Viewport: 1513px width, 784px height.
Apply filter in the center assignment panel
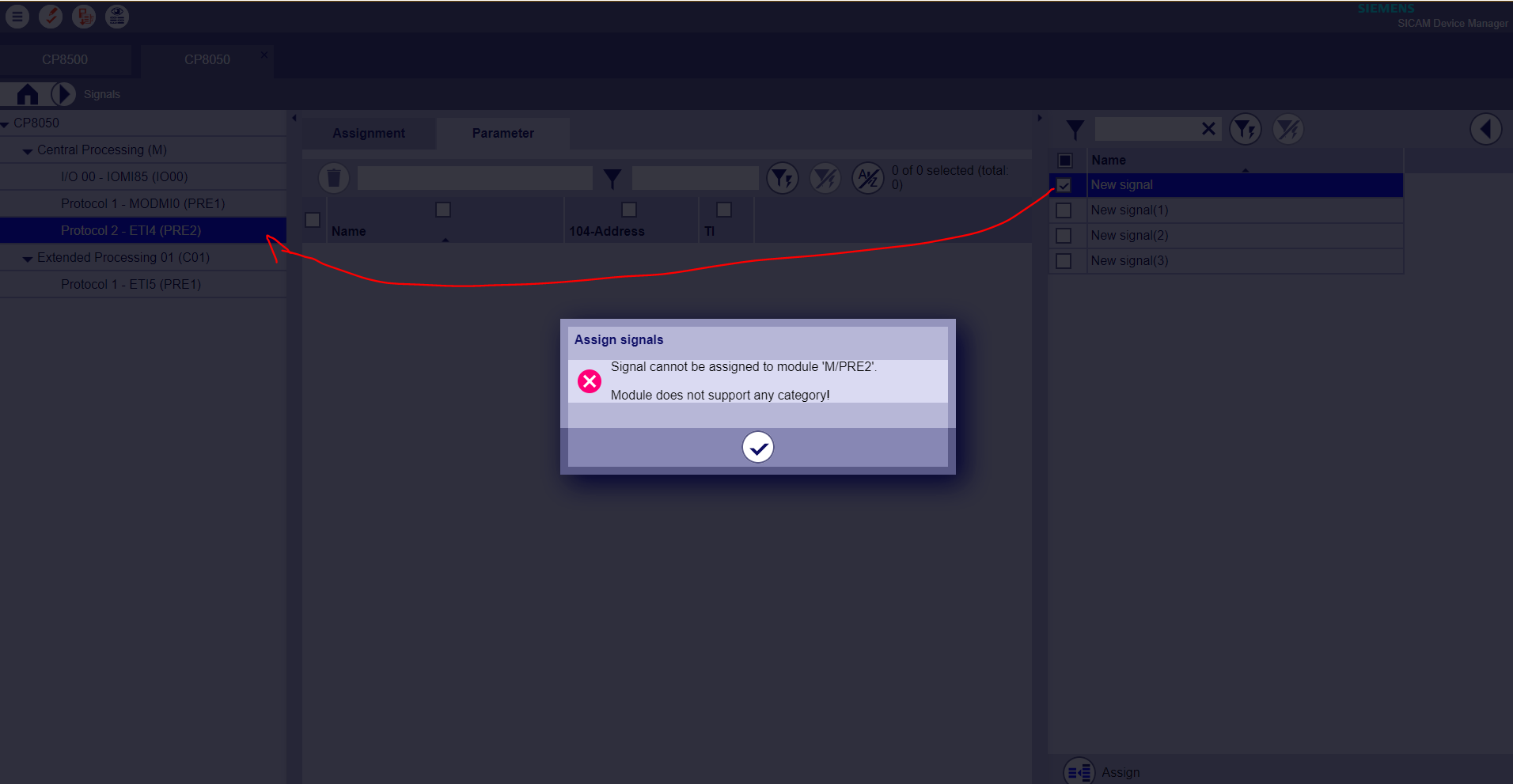782,178
